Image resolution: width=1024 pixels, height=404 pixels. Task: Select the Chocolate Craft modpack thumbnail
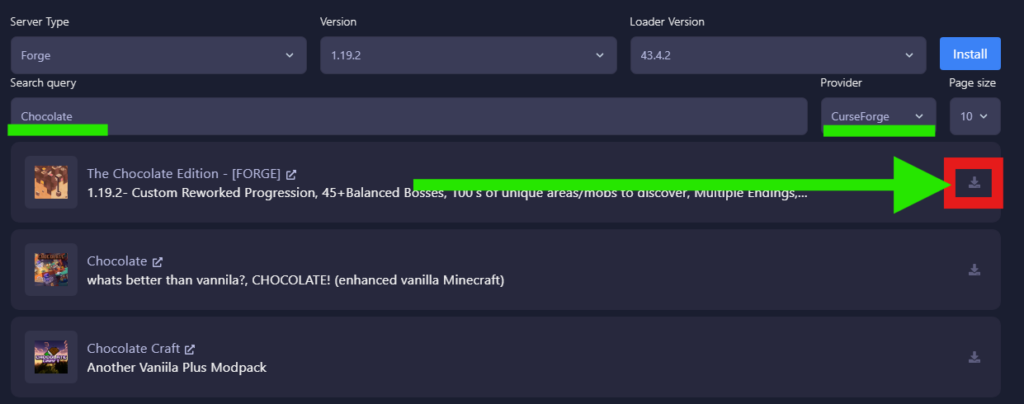pos(51,357)
